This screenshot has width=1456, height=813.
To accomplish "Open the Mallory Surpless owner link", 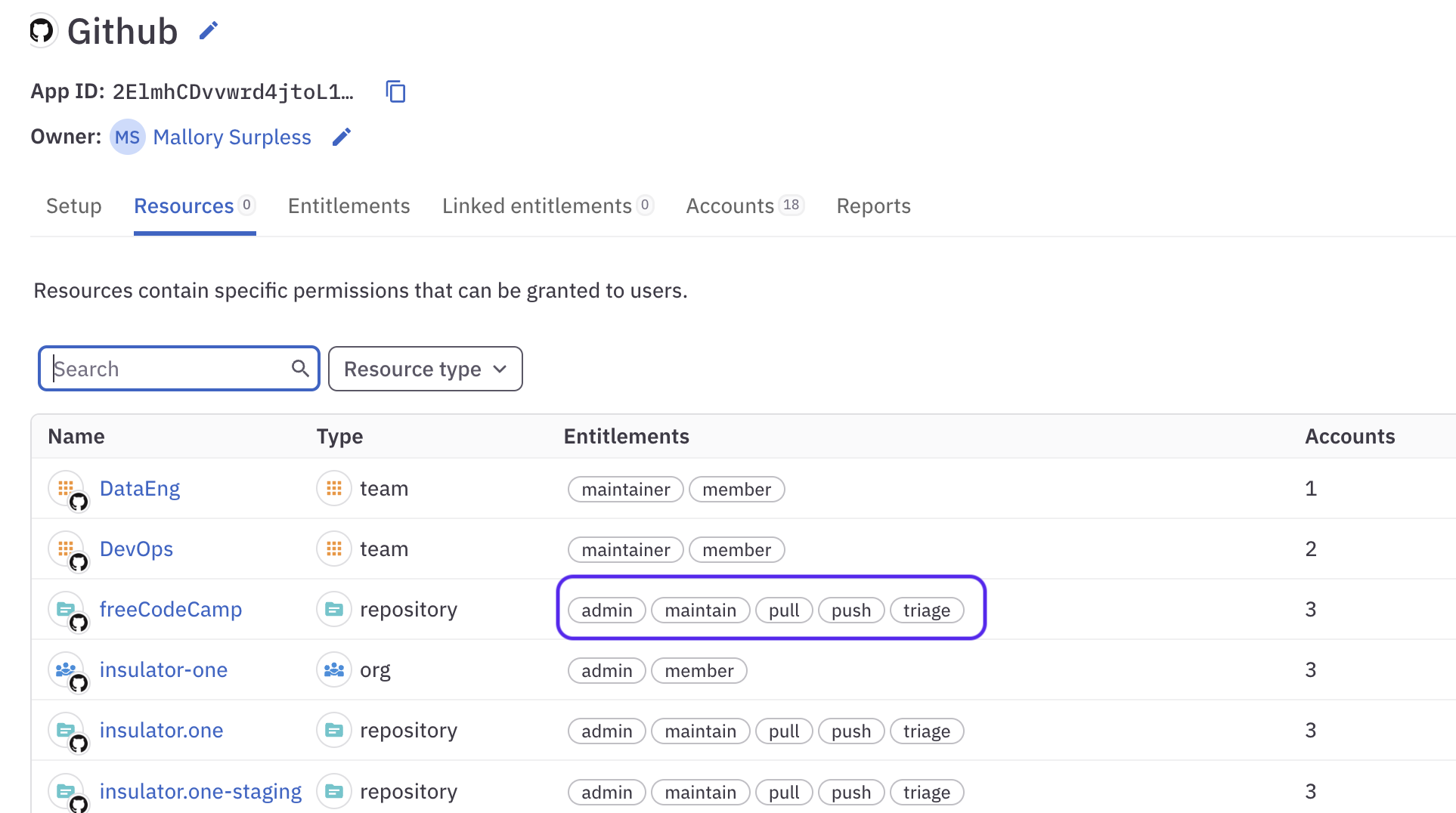I will tap(231, 137).
